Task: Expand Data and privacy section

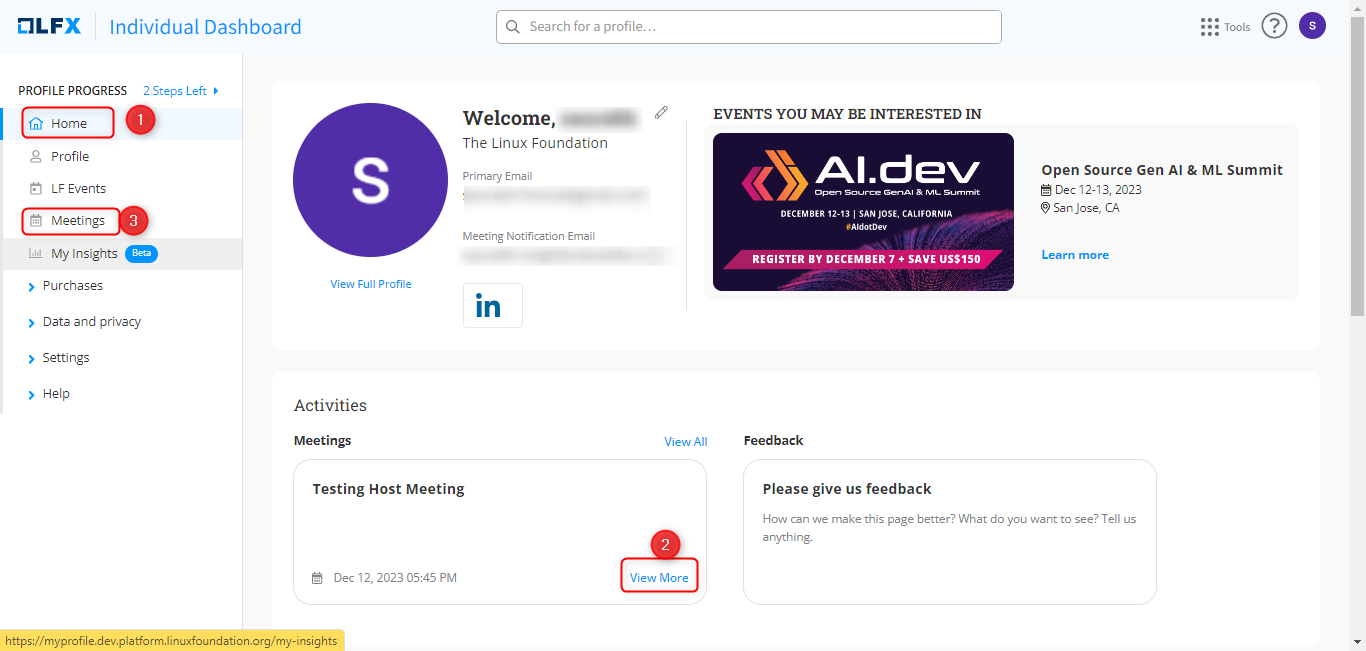Action: pos(91,322)
